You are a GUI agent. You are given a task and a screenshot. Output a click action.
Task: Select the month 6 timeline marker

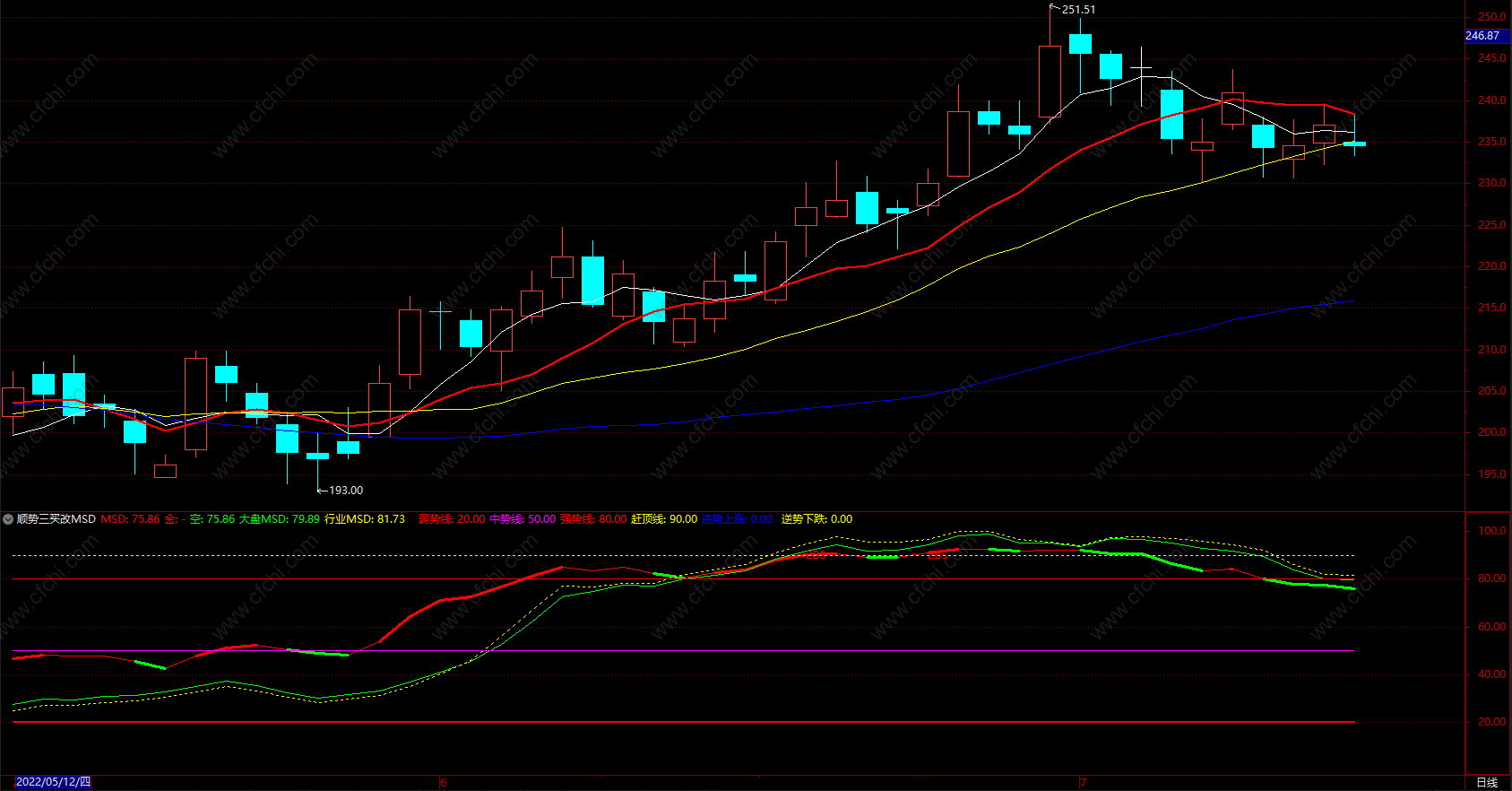point(443,782)
